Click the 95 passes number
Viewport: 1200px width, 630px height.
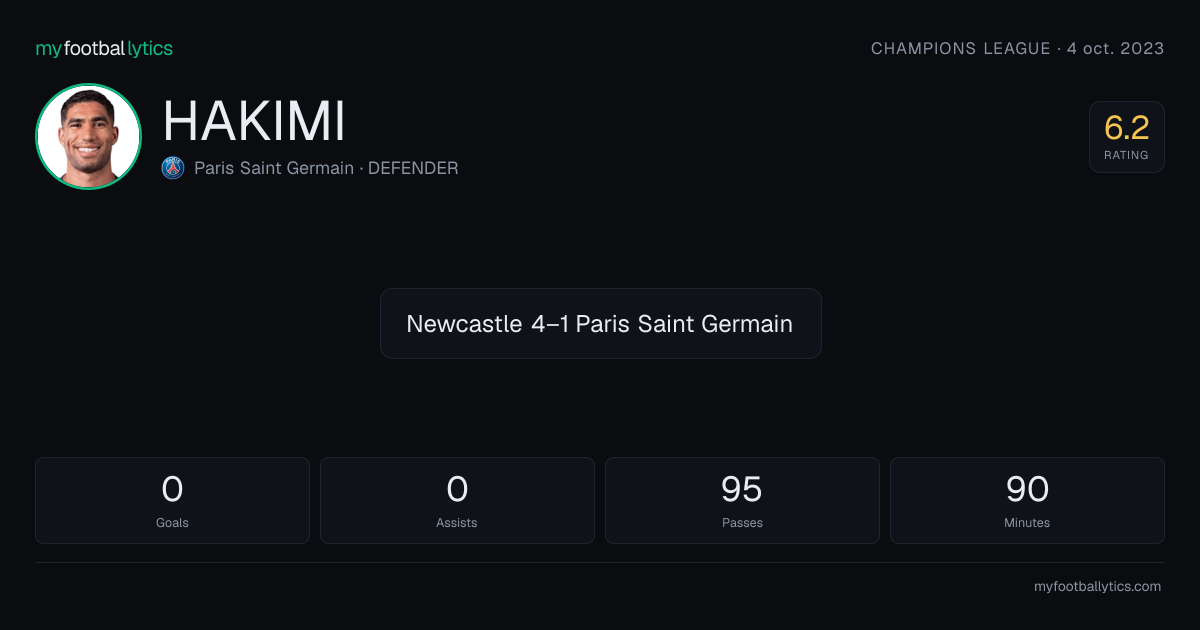(x=742, y=489)
